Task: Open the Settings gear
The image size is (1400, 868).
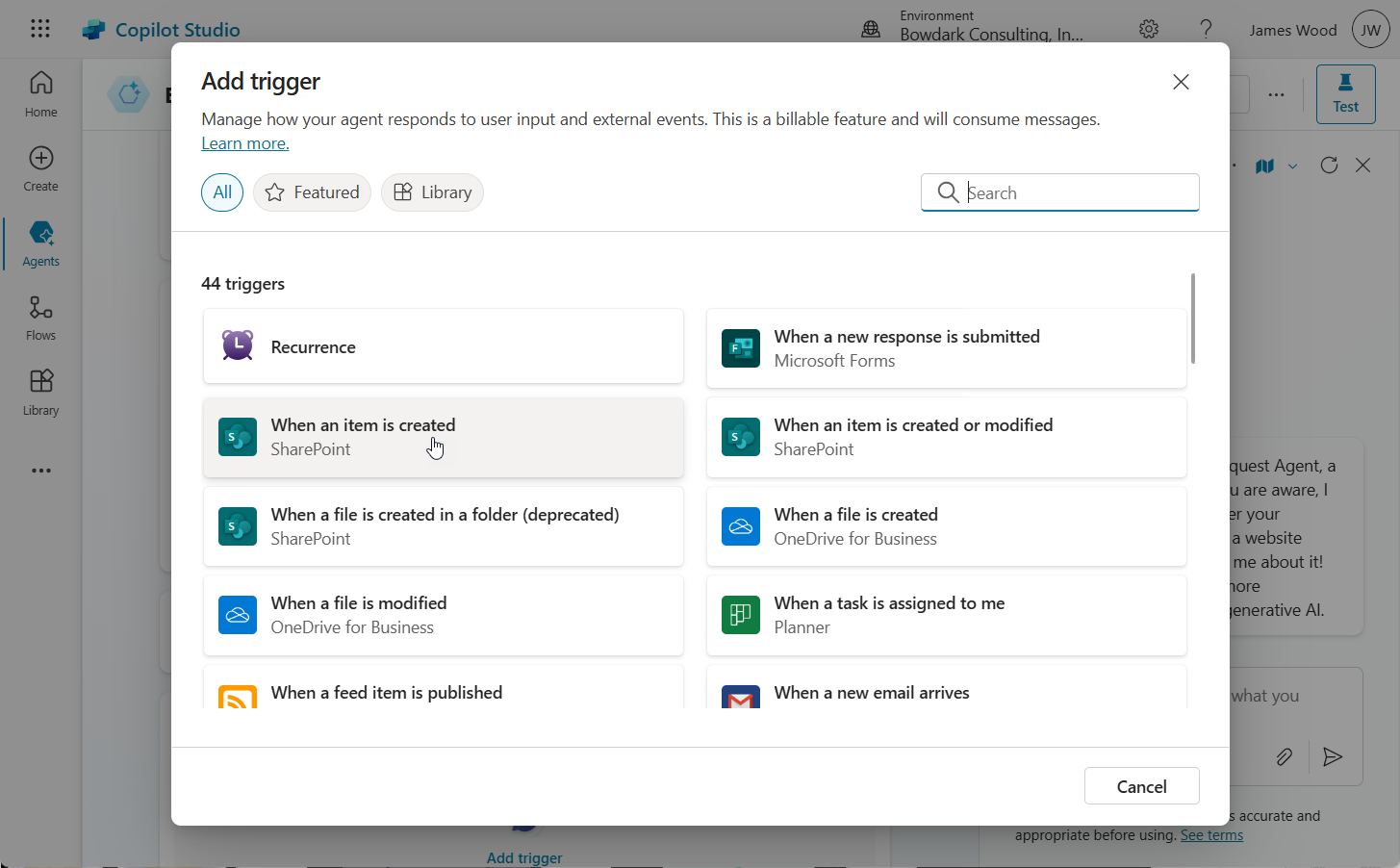Action: pos(1149,29)
